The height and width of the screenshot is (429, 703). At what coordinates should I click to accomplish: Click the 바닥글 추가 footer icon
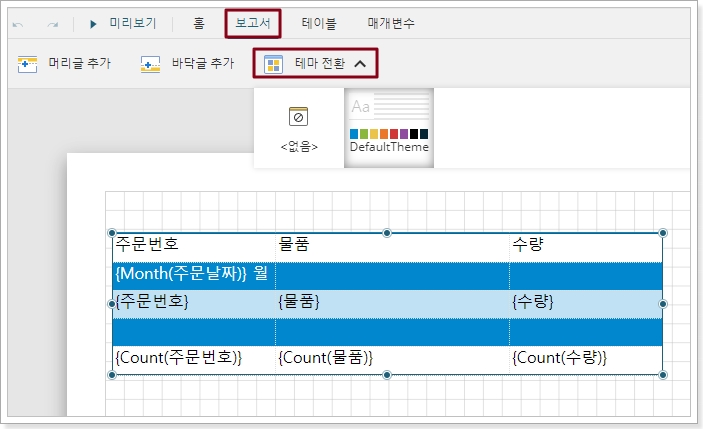click(x=151, y=65)
